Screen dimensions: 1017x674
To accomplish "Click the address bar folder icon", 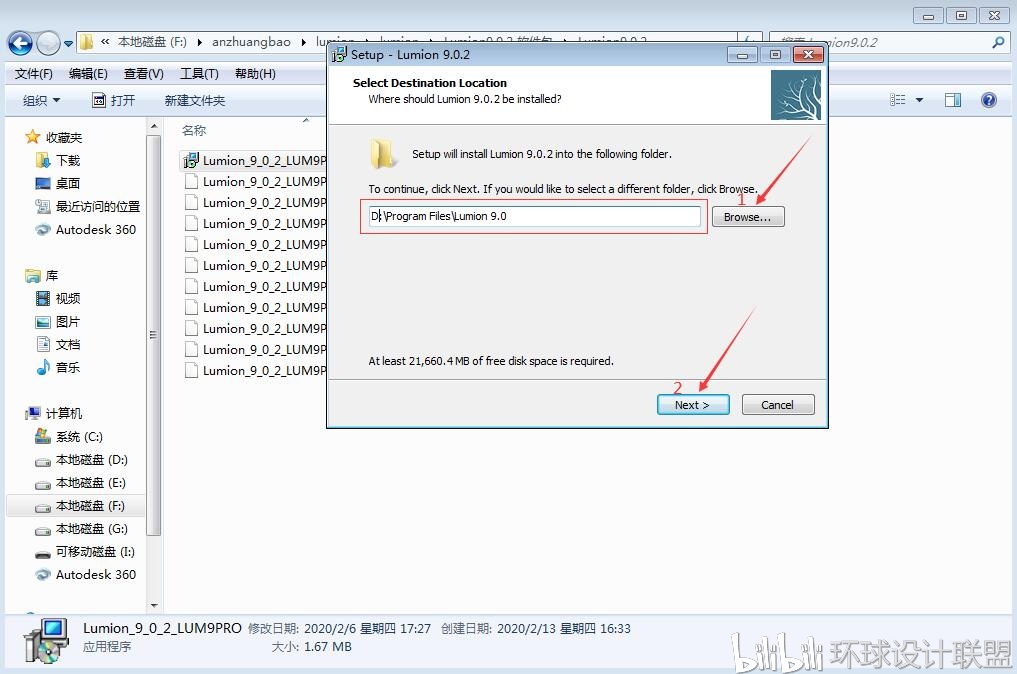I will (86, 42).
